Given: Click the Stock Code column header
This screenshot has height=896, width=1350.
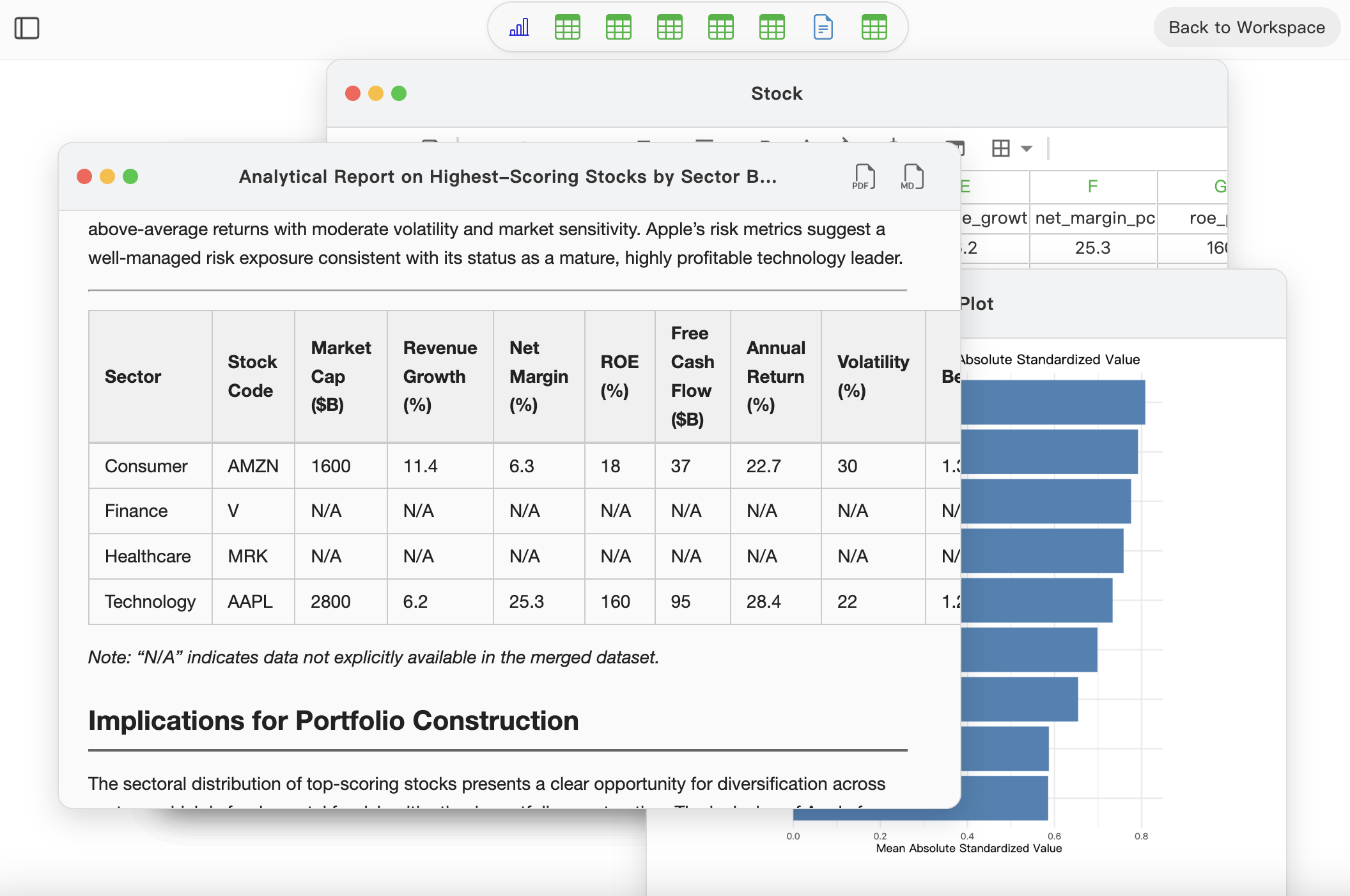Looking at the screenshot, I should (253, 376).
